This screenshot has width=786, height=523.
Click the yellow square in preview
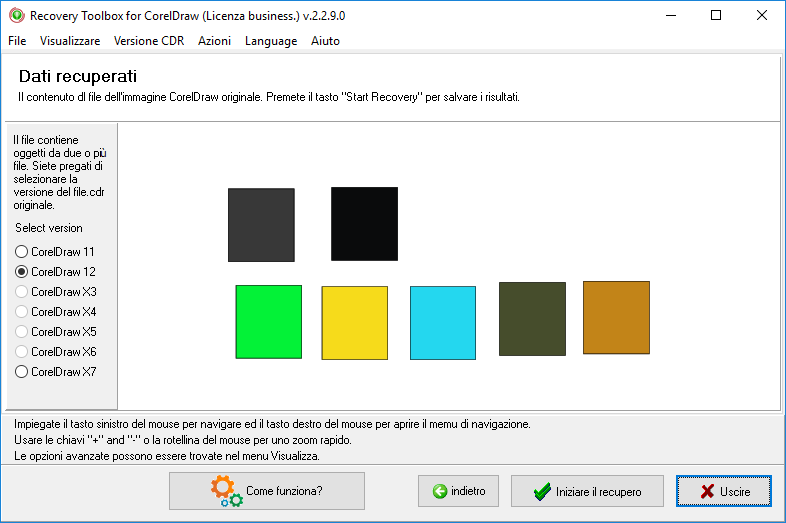point(354,323)
